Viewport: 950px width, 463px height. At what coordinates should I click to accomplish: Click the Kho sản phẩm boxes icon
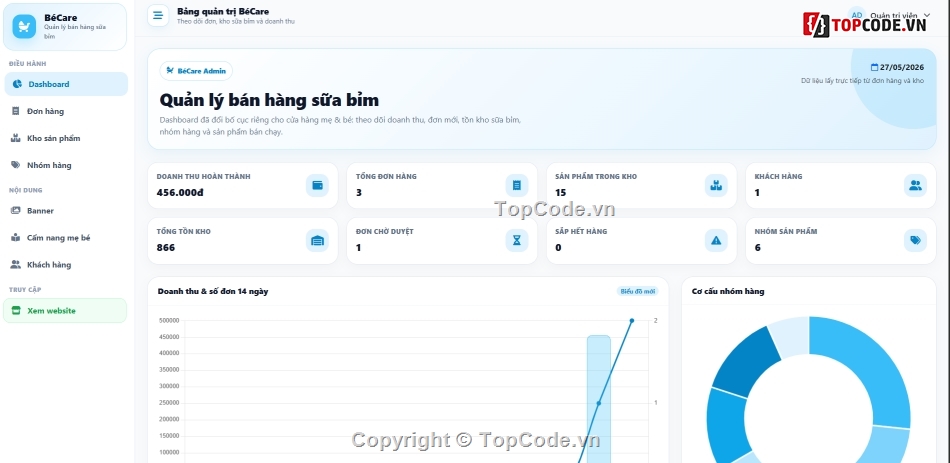(16, 138)
